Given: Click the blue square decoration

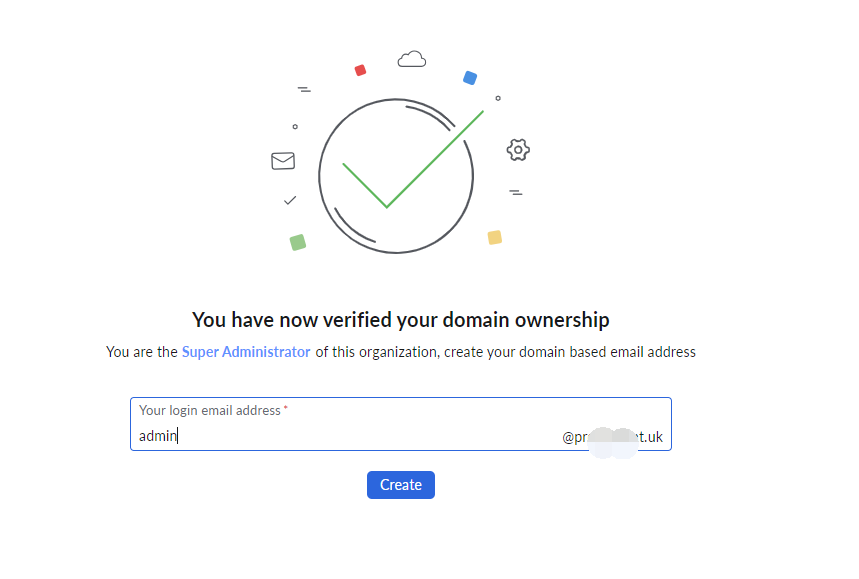Looking at the screenshot, I should click(x=470, y=78).
